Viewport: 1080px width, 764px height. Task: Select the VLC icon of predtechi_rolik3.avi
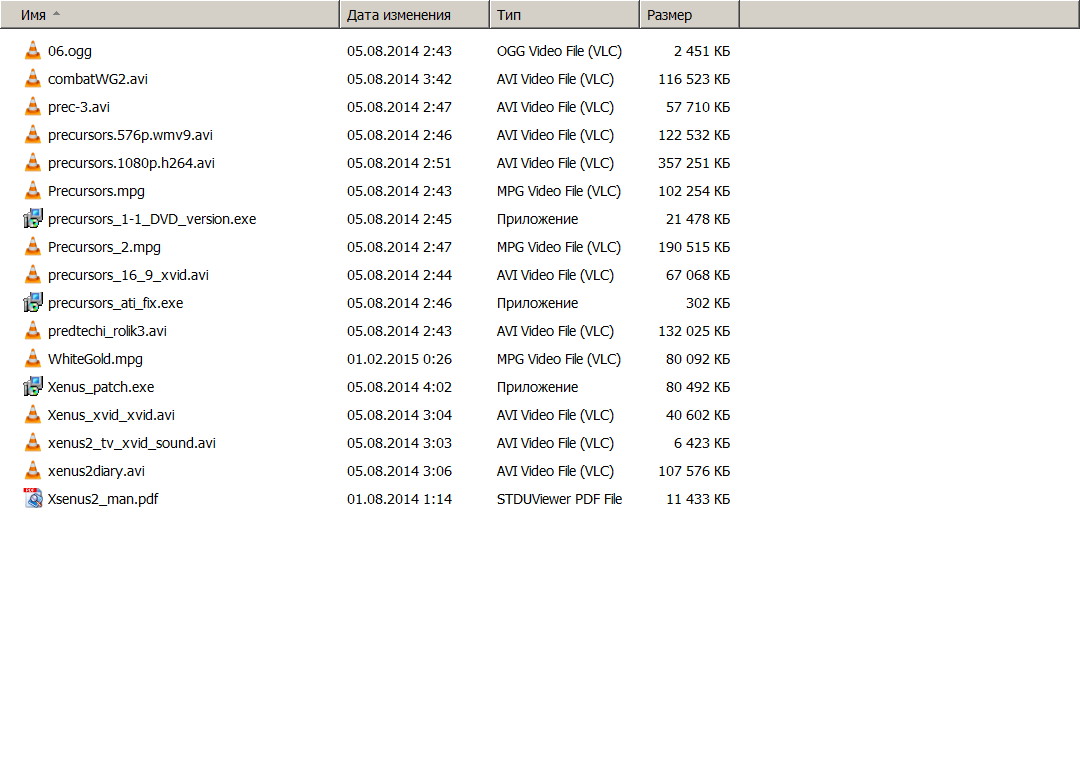[x=32, y=331]
